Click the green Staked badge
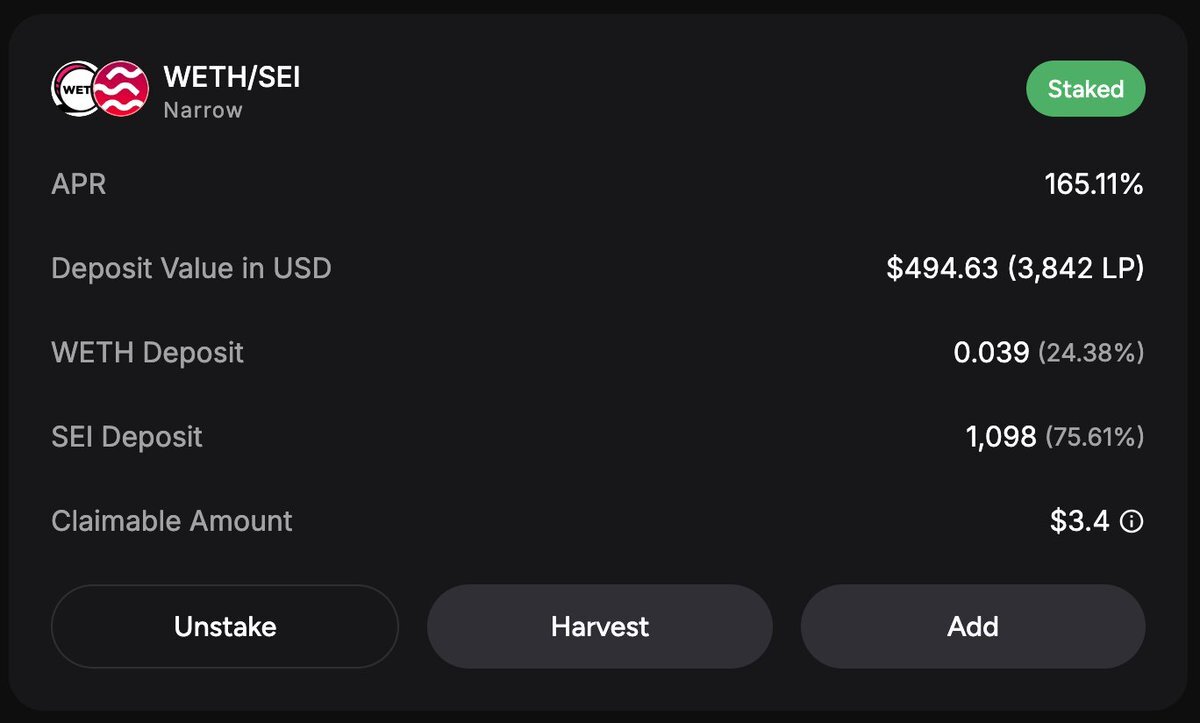 (x=1086, y=89)
